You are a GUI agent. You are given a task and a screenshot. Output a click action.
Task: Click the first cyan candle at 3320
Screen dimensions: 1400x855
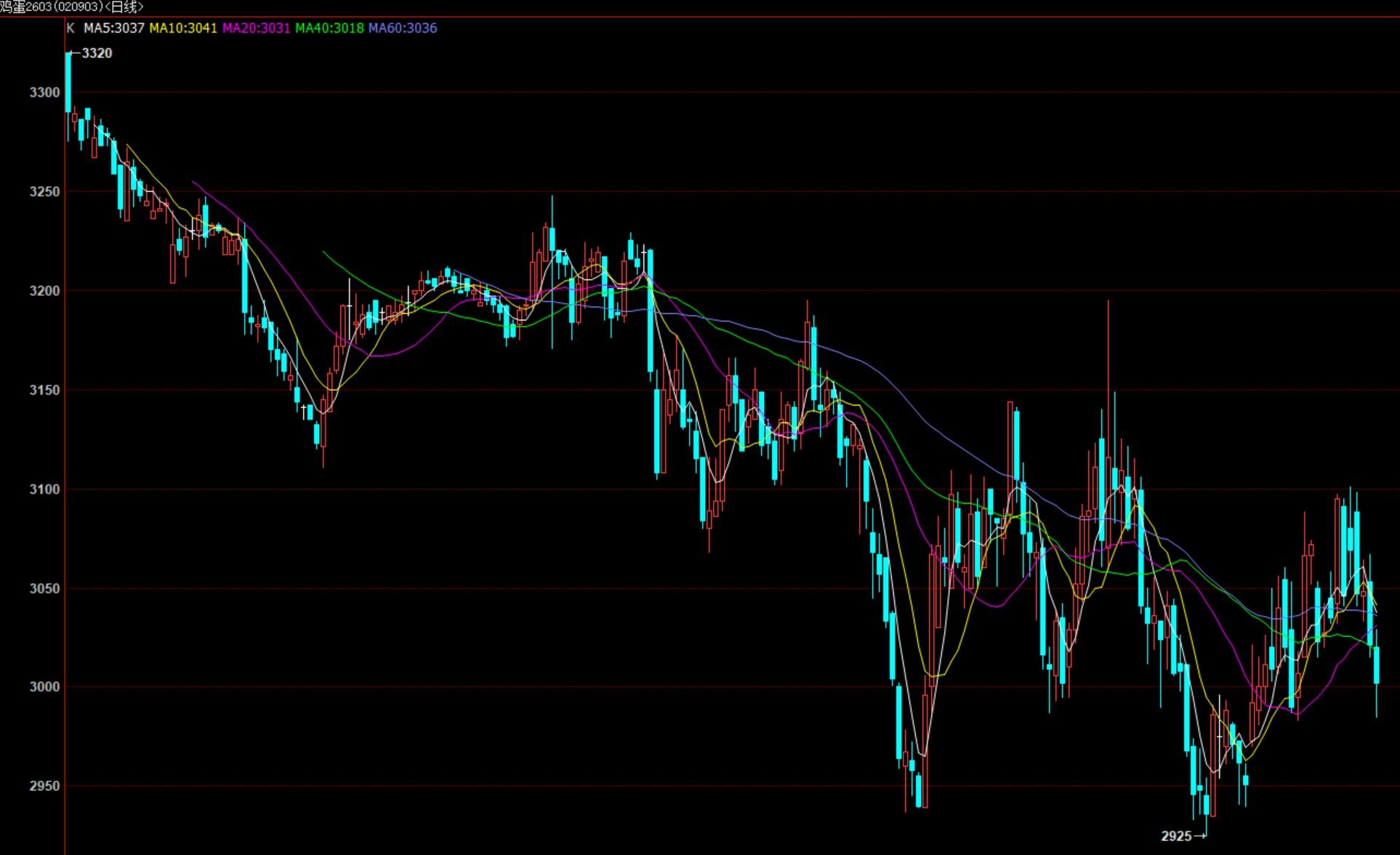pyautogui.click(x=68, y=81)
